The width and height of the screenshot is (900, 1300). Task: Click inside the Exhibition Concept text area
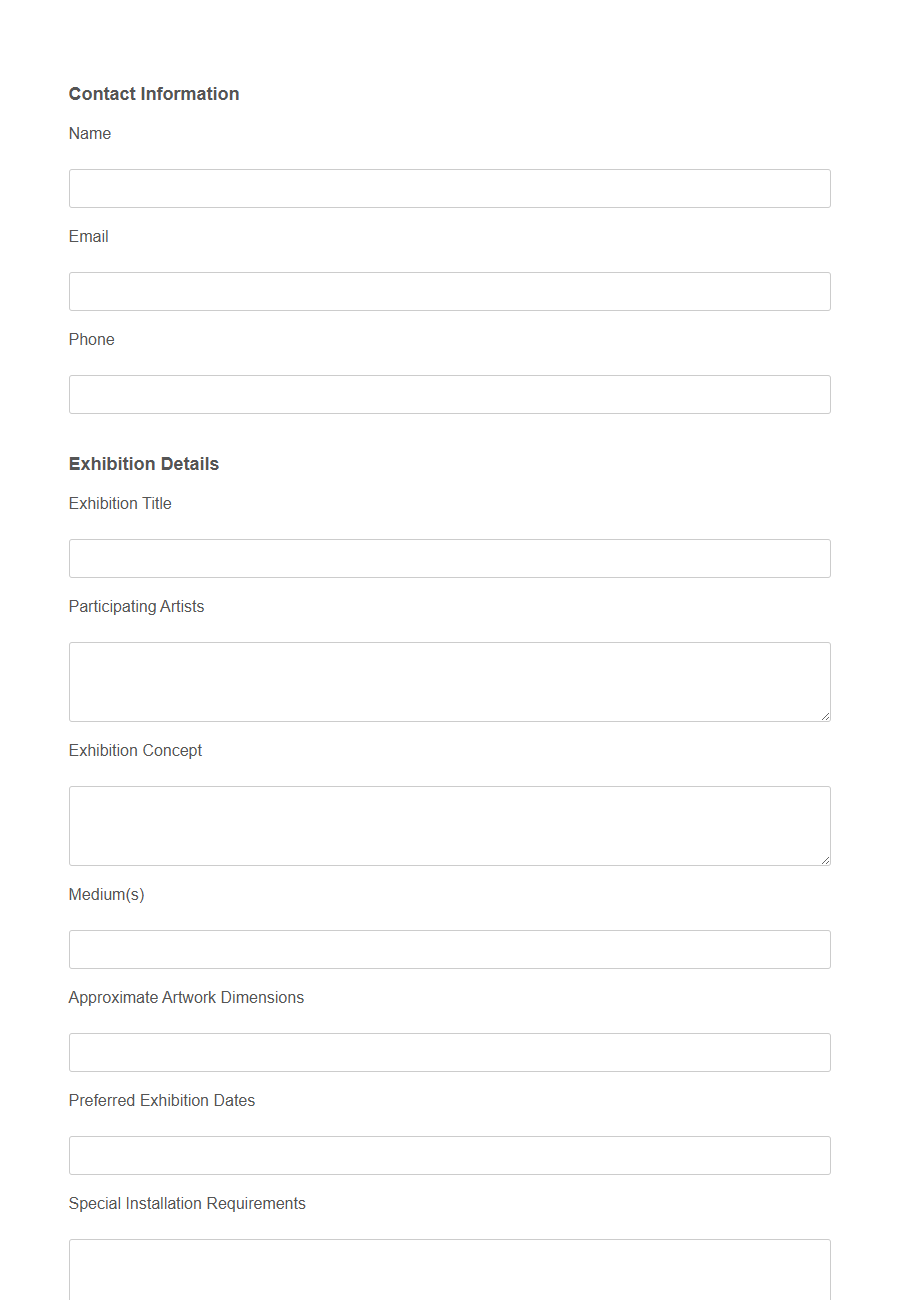tap(449, 825)
